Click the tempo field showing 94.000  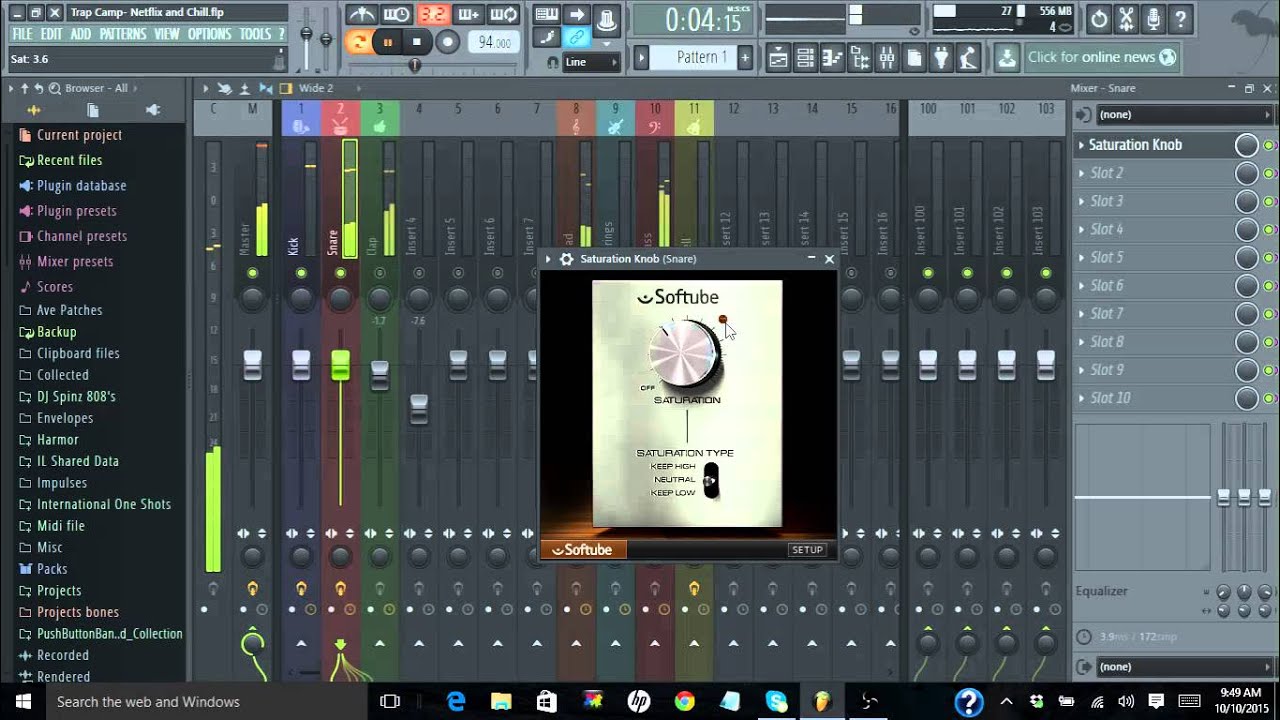494,42
